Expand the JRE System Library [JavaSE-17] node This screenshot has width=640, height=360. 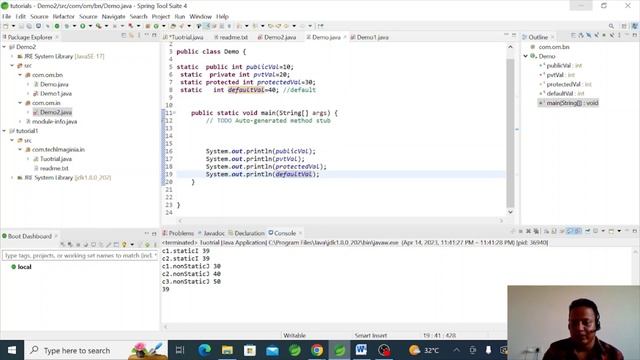click(x=12, y=56)
